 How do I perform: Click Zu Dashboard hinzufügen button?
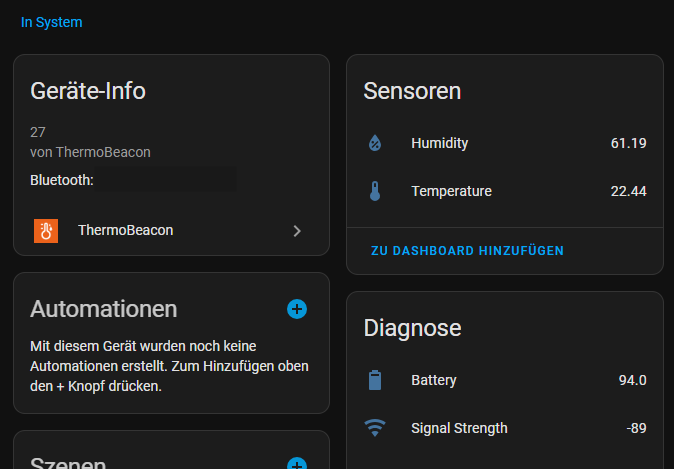point(467,251)
